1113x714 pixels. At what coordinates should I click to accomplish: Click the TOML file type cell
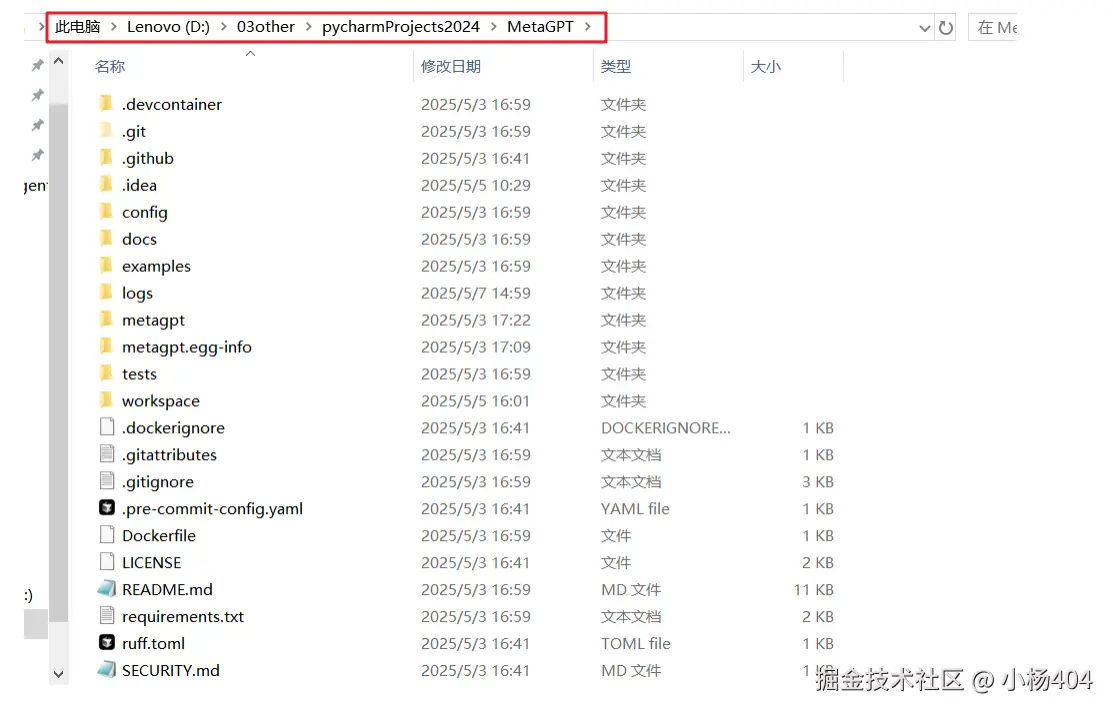(x=635, y=644)
